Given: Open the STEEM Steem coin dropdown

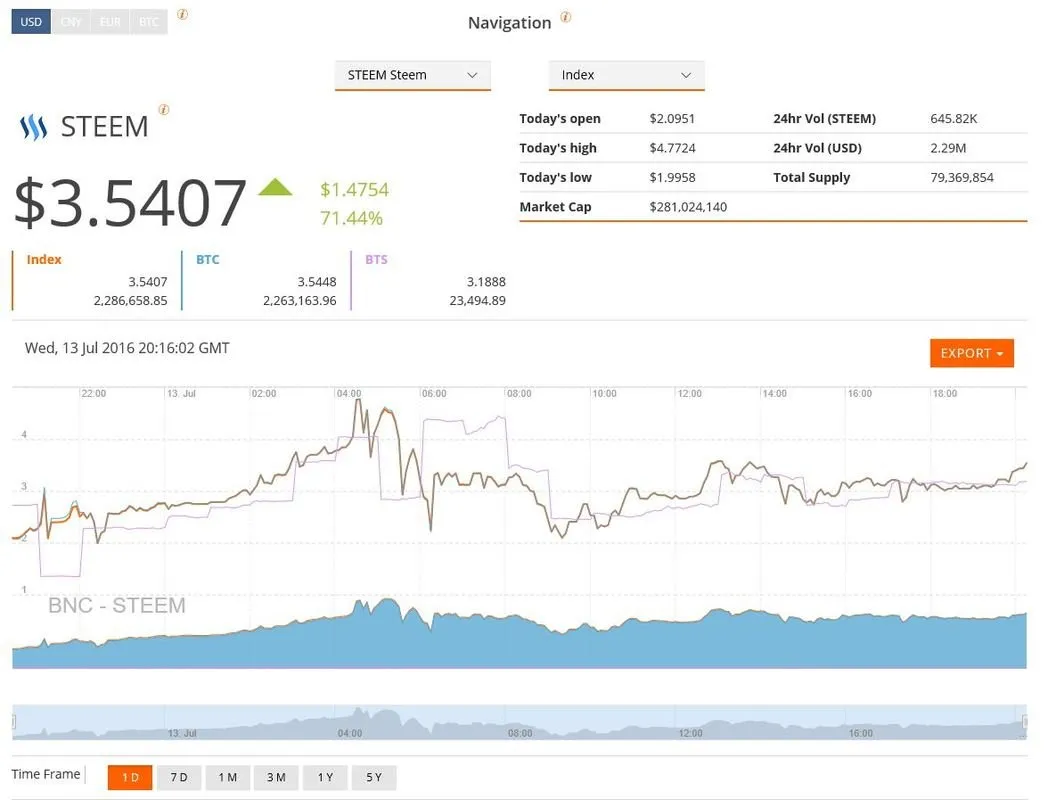Looking at the screenshot, I should click(x=412, y=75).
